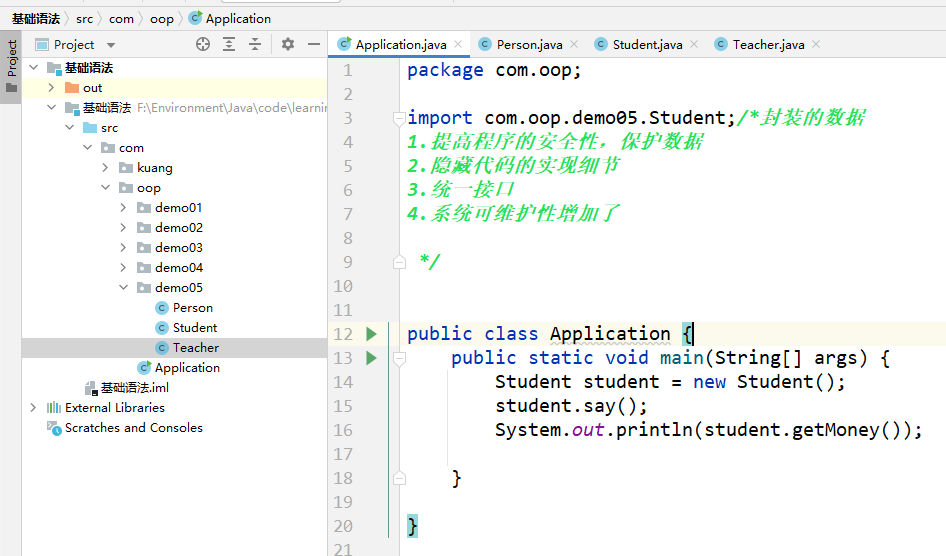This screenshot has height=556, width=946.
Task: Click 'getMoney' in the println line
Action: 836,430
